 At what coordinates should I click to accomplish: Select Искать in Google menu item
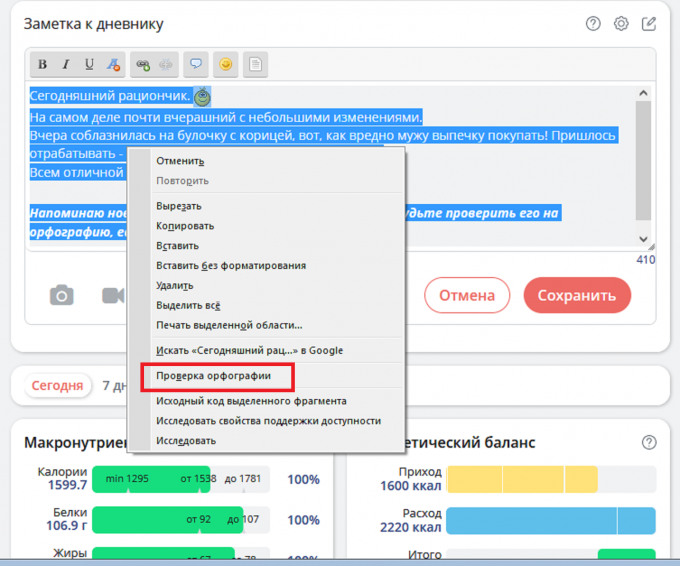coord(249,350)
